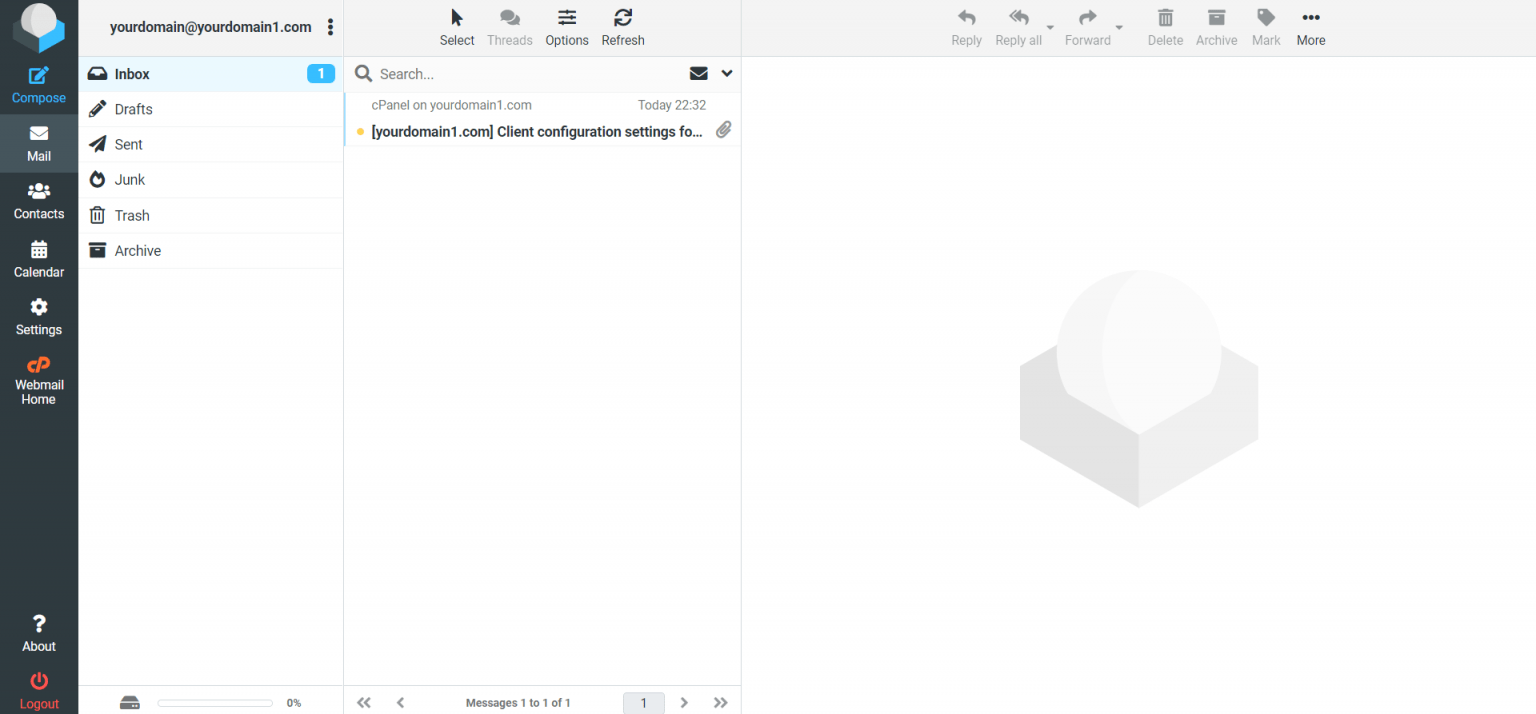The image size is (1536, 714).
Task: Open the About page
Action: coord(38,632)
